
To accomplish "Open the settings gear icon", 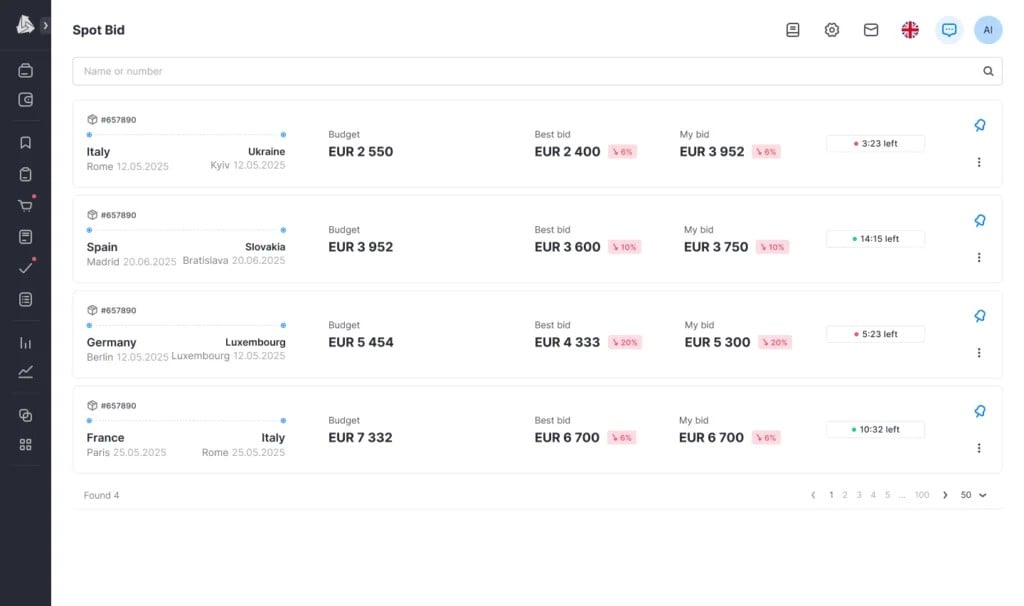I will pos(832,30).
